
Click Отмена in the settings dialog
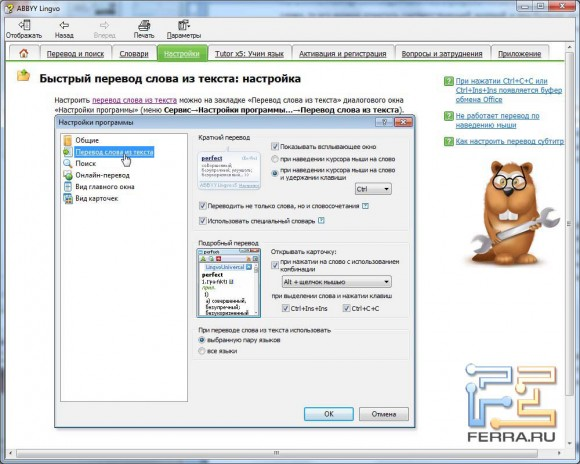pos(384,414)
